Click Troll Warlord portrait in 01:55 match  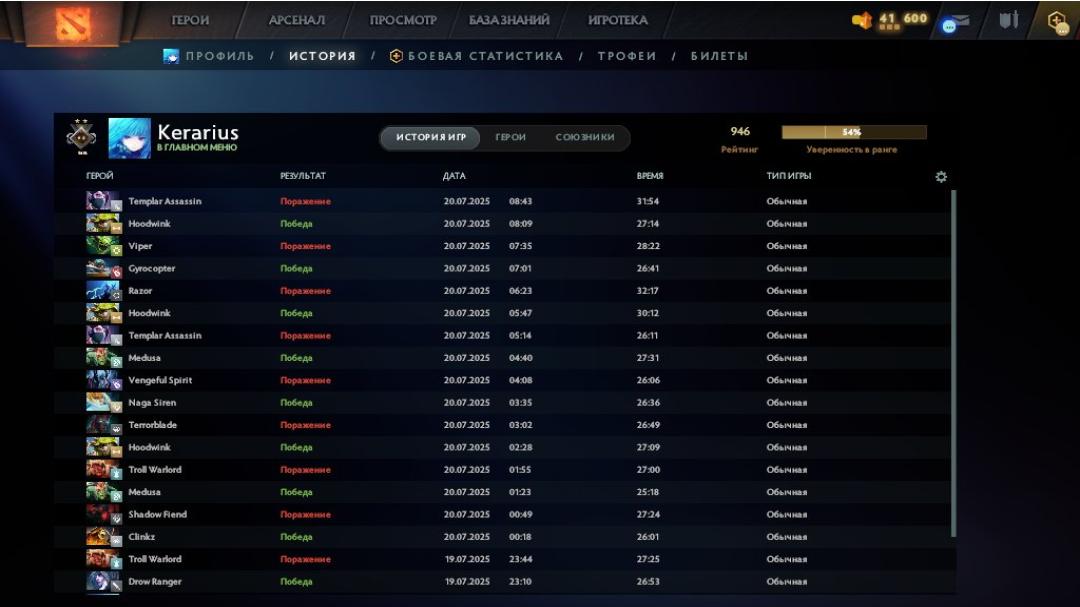coord(103,470)
